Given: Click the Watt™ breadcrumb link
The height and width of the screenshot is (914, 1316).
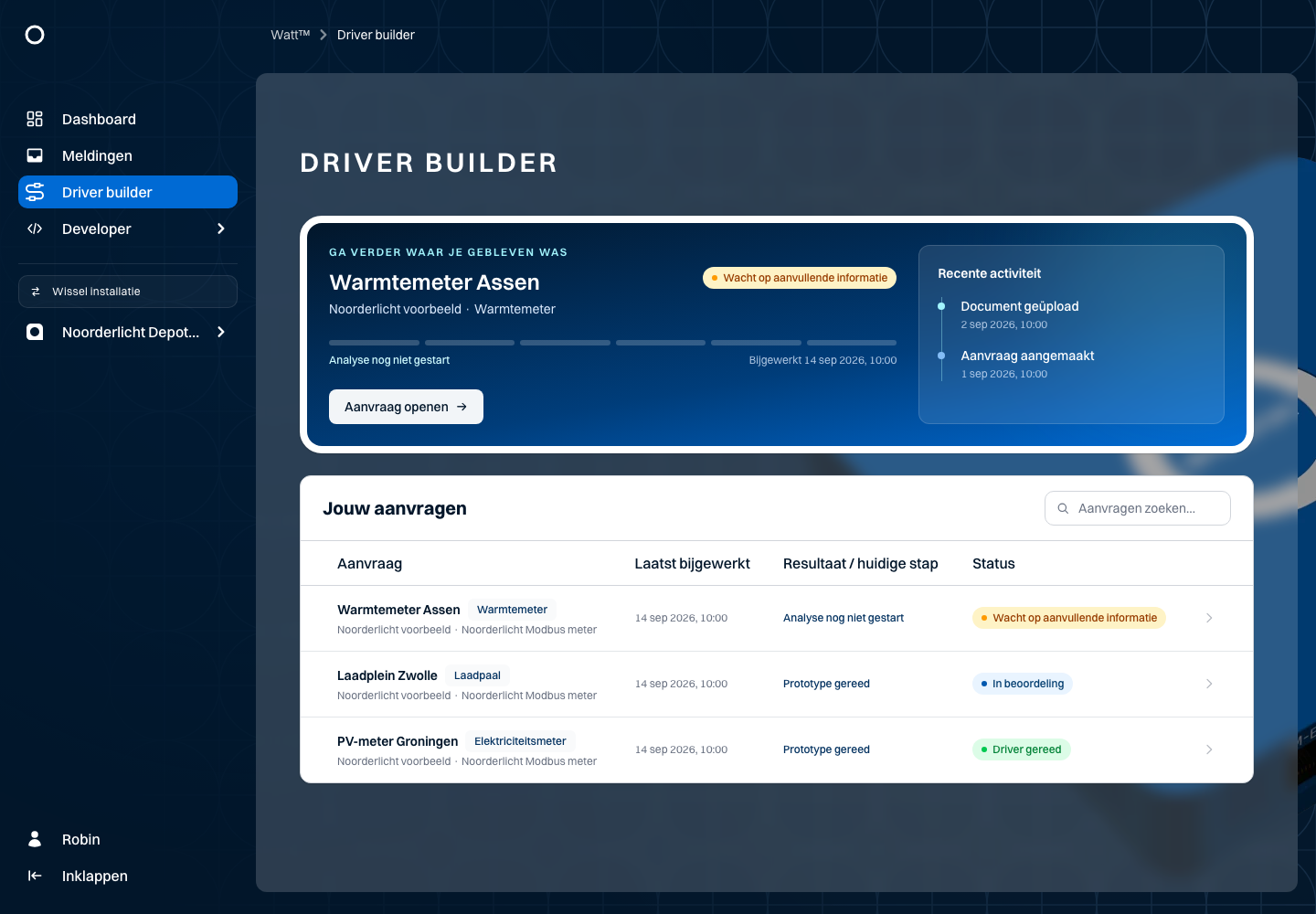Looking at the screenshot, I should click(x=291, y=35).
